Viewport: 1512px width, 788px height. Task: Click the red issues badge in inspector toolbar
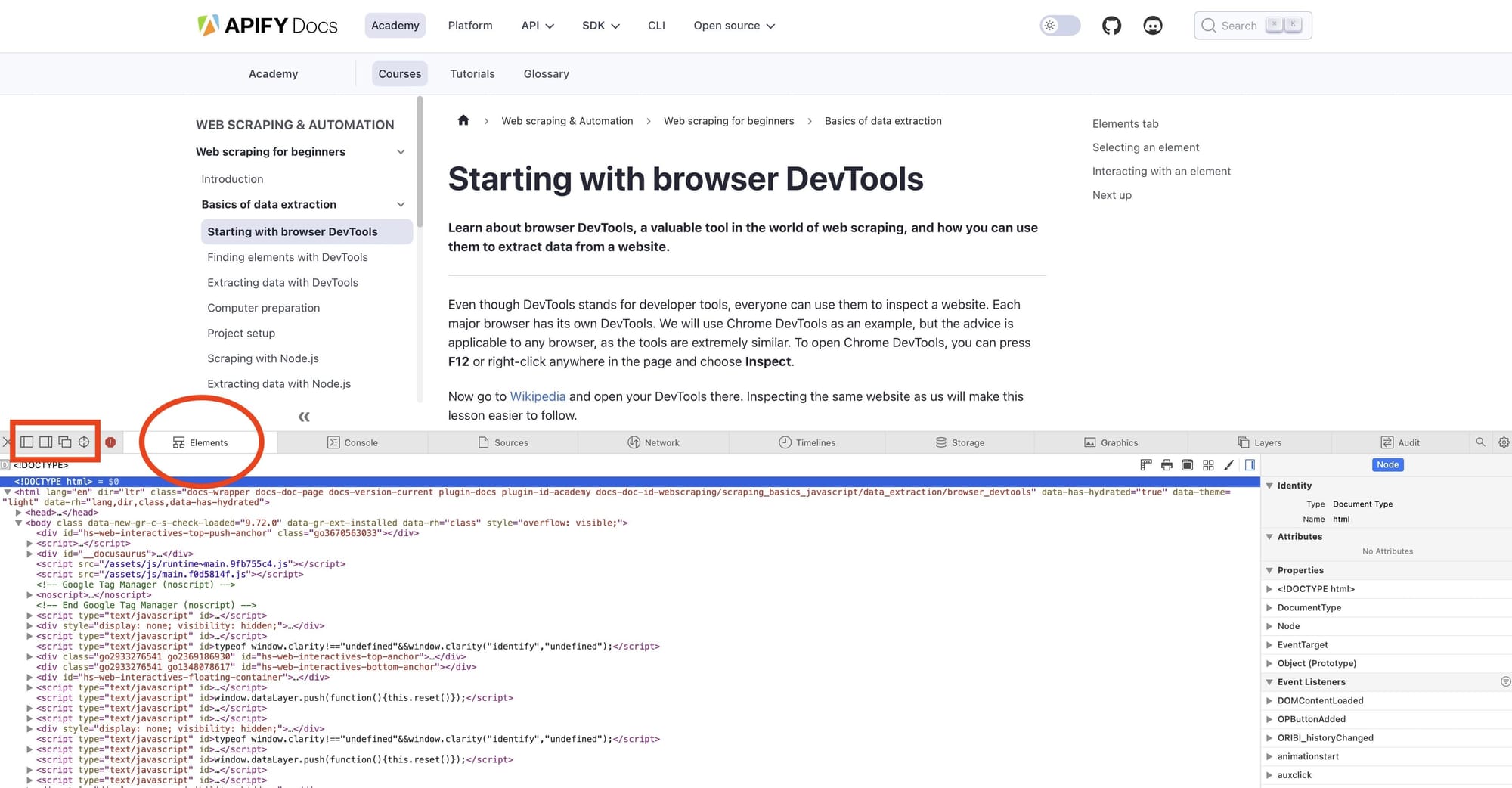[x=110, y=442]
